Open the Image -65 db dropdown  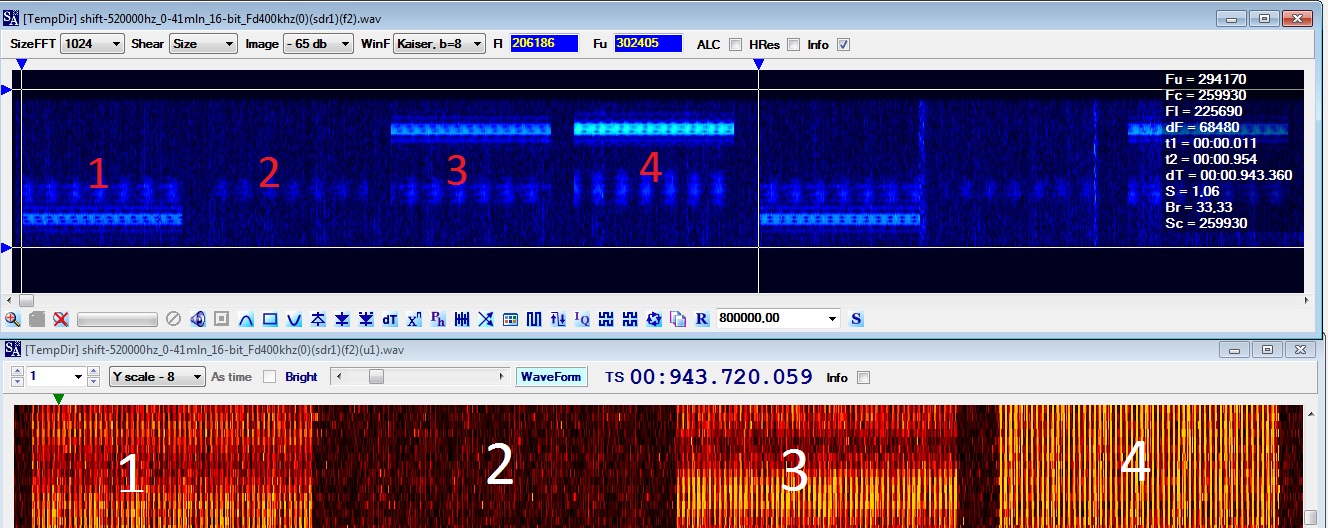(x=318, y=44)
